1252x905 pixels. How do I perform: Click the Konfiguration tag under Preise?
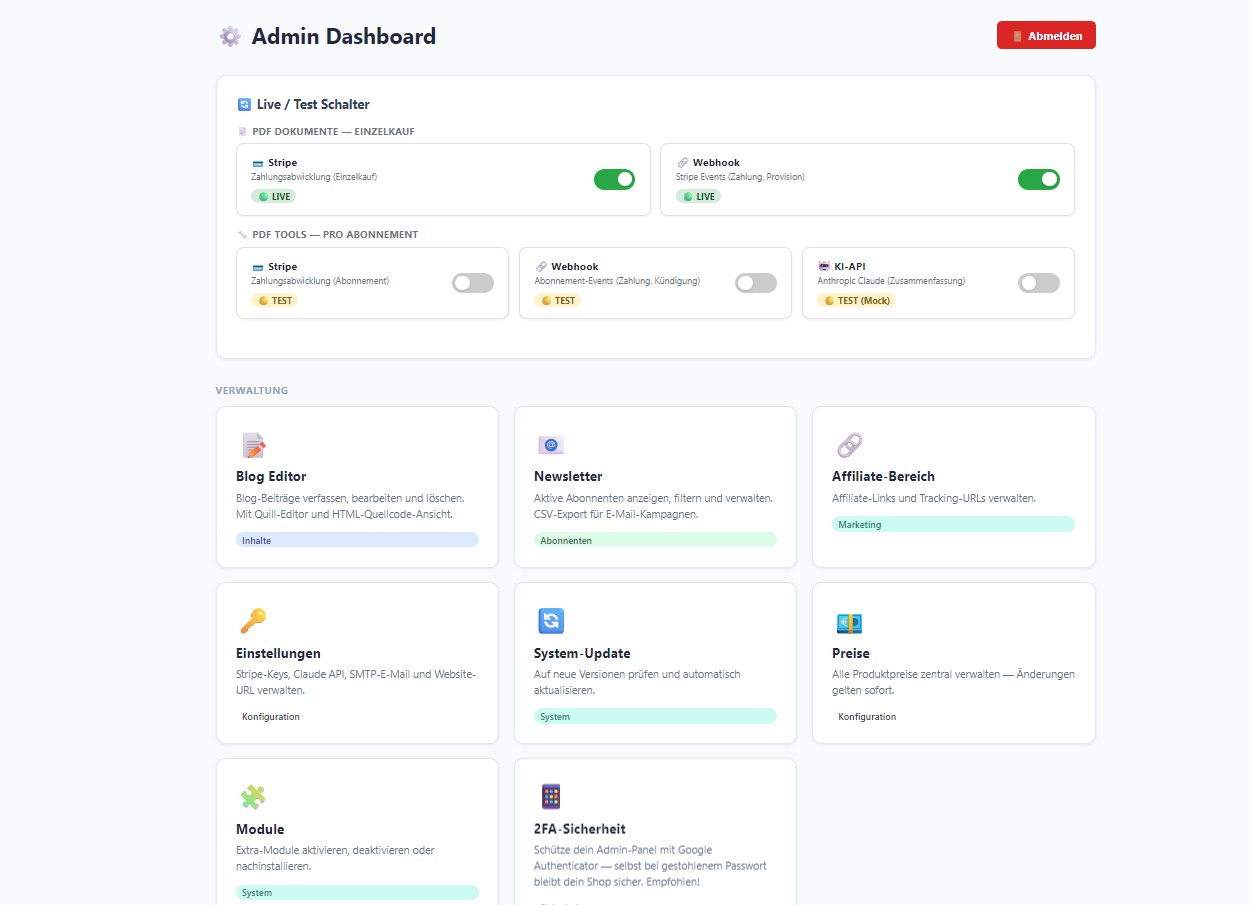pyautogui.click(x=867, y=716)
